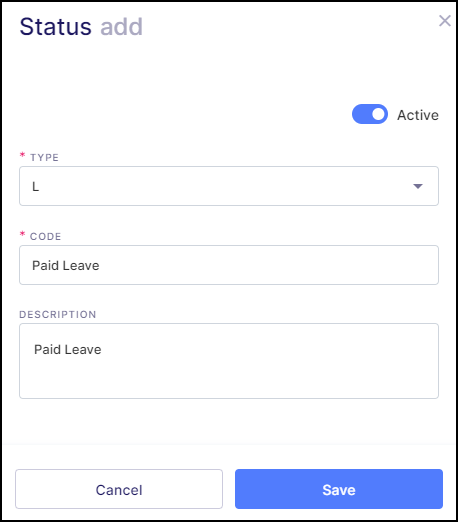Click the DESCRIPTION field label
The height and width of the screenshot is (522, 458).
[x=58, y=314]
